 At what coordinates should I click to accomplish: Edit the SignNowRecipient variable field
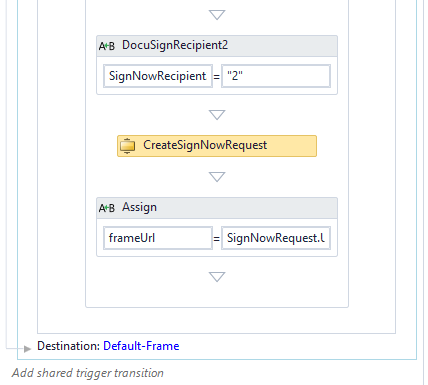pos(158,76)
